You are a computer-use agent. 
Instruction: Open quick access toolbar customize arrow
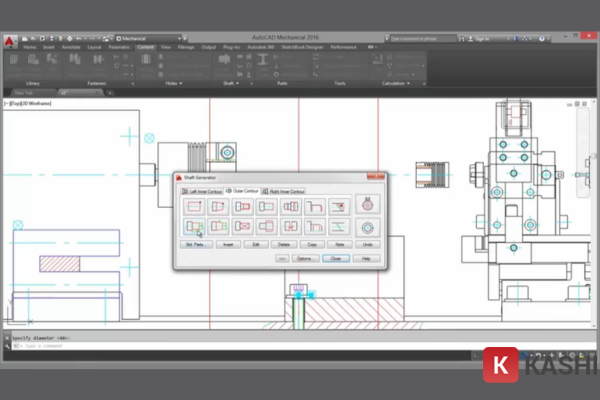[185, 39]
